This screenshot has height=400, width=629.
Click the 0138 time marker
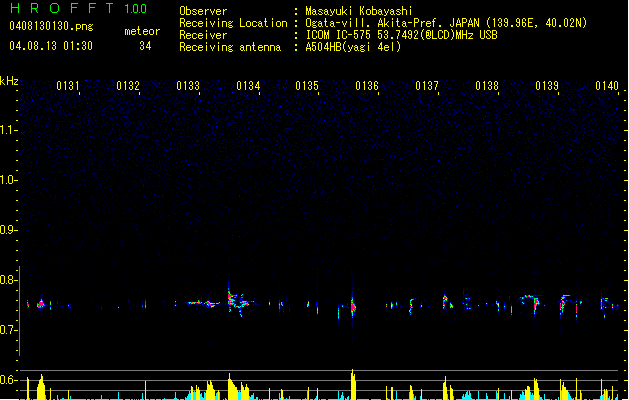tap(487, 86)
